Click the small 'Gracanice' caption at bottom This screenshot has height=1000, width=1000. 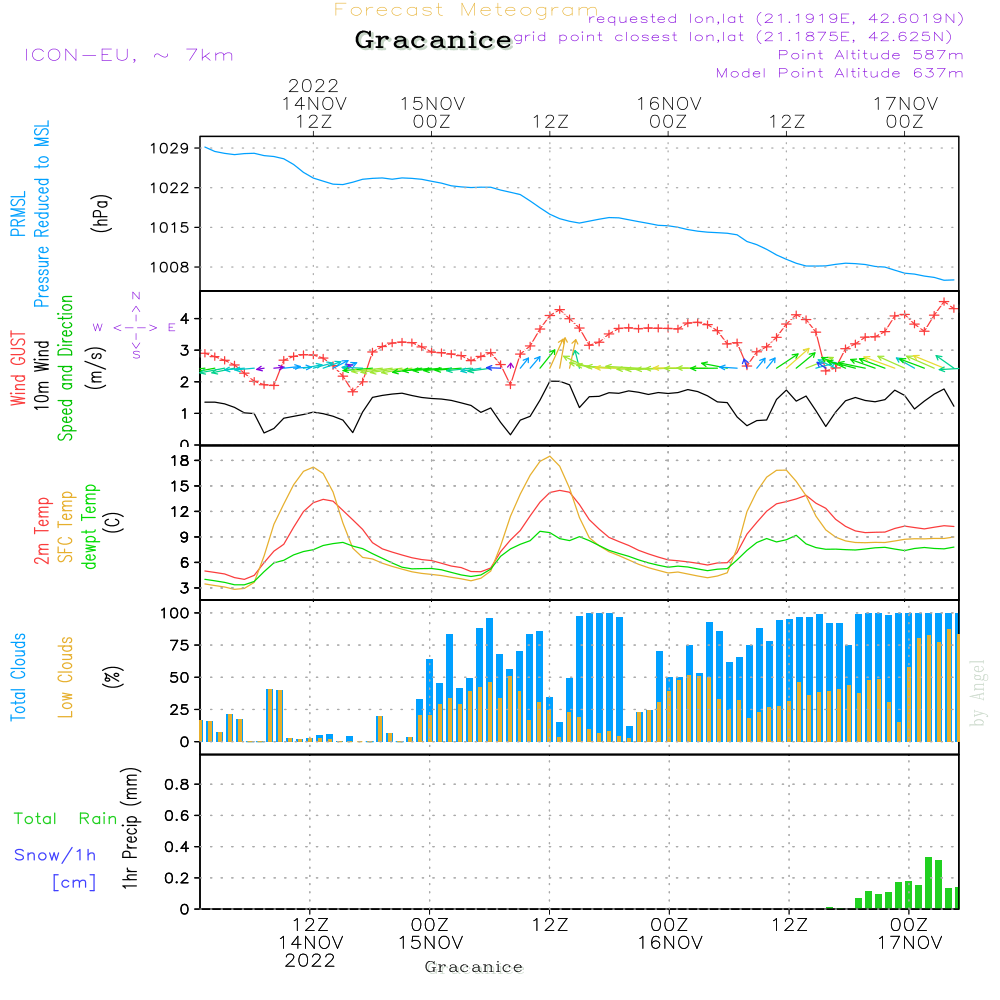point(473,967)
